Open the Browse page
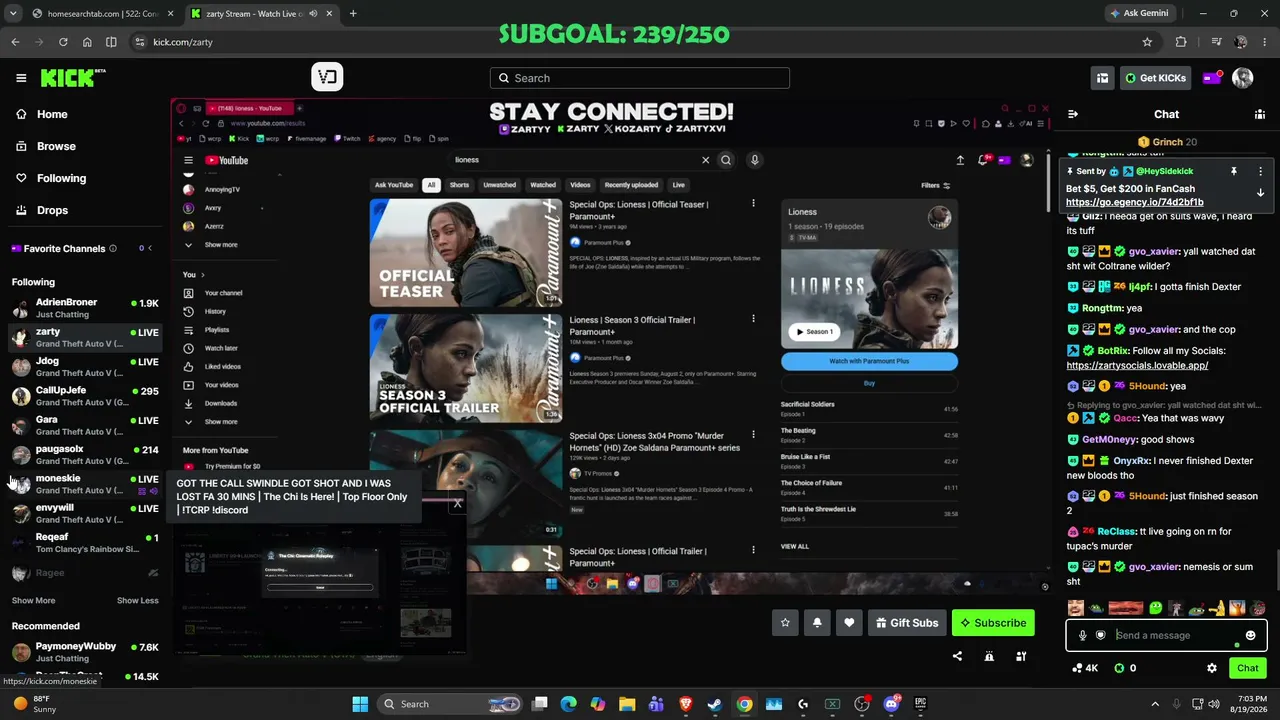 (56, 146)
